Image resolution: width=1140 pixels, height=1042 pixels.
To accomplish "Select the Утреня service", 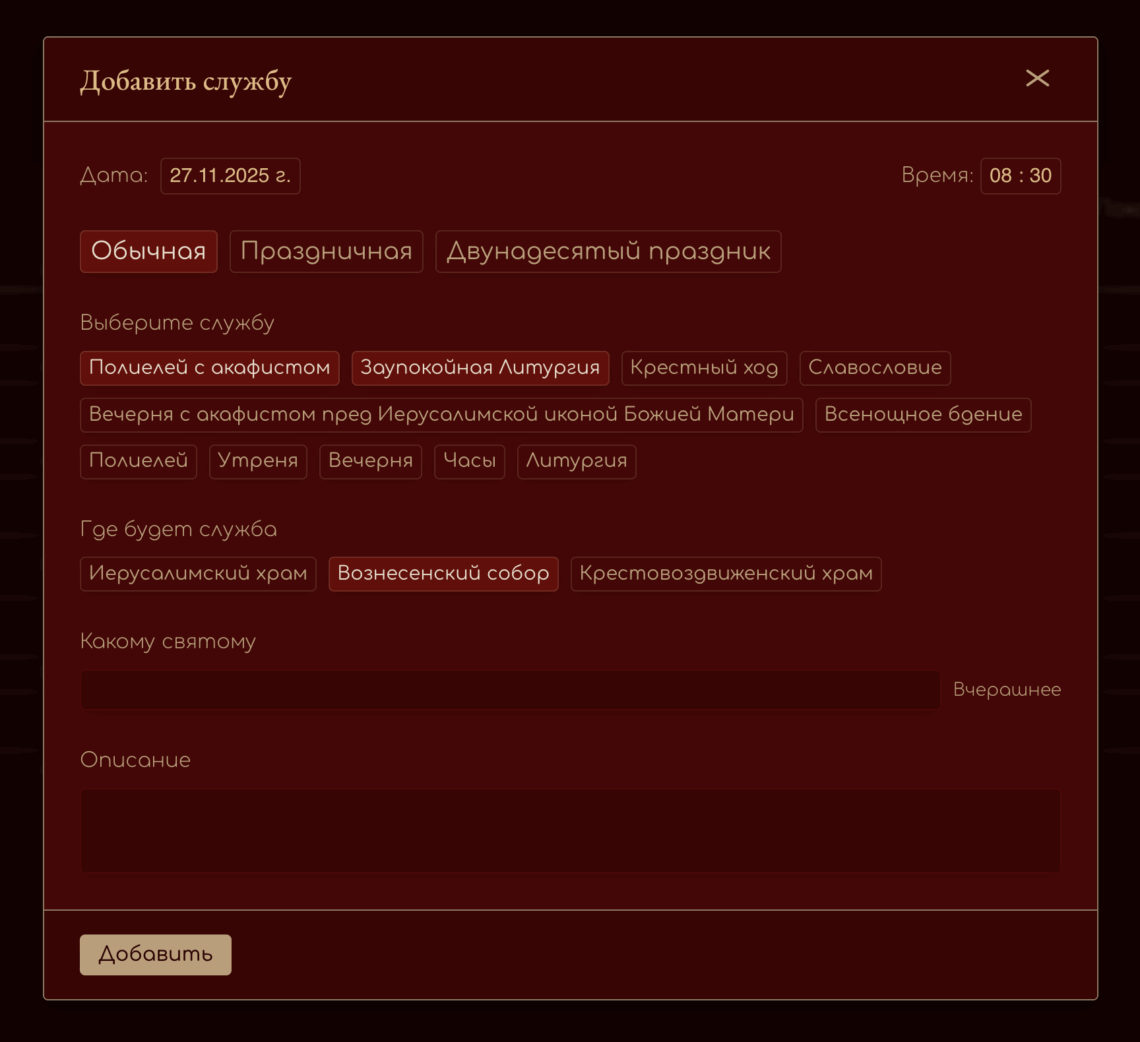I will 258,462.
